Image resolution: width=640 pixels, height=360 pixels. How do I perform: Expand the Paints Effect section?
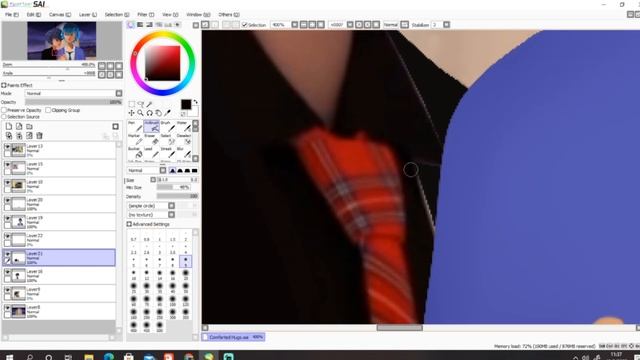coord(4,85)
